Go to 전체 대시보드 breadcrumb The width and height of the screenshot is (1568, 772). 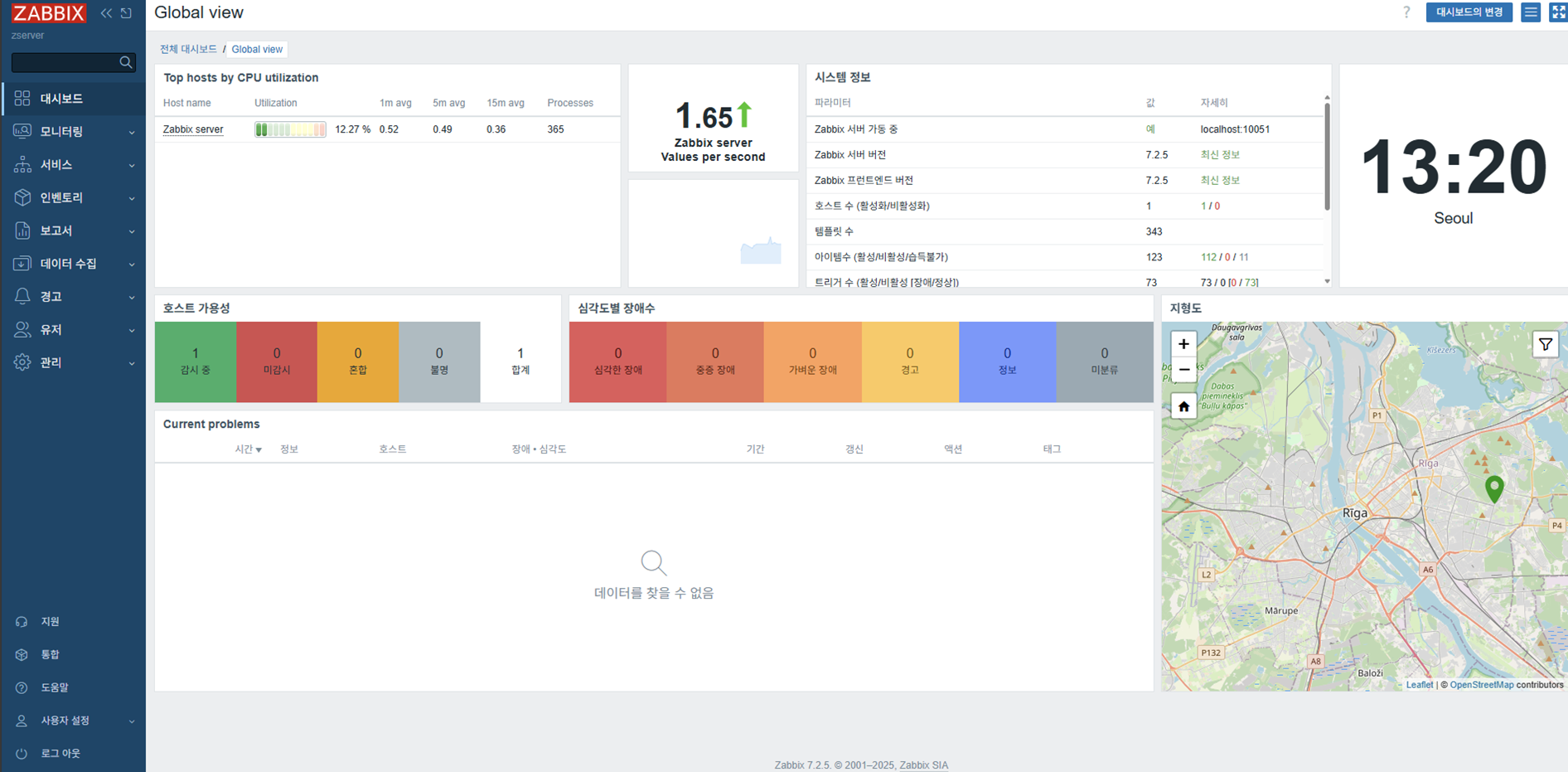(x=188, y=49)
